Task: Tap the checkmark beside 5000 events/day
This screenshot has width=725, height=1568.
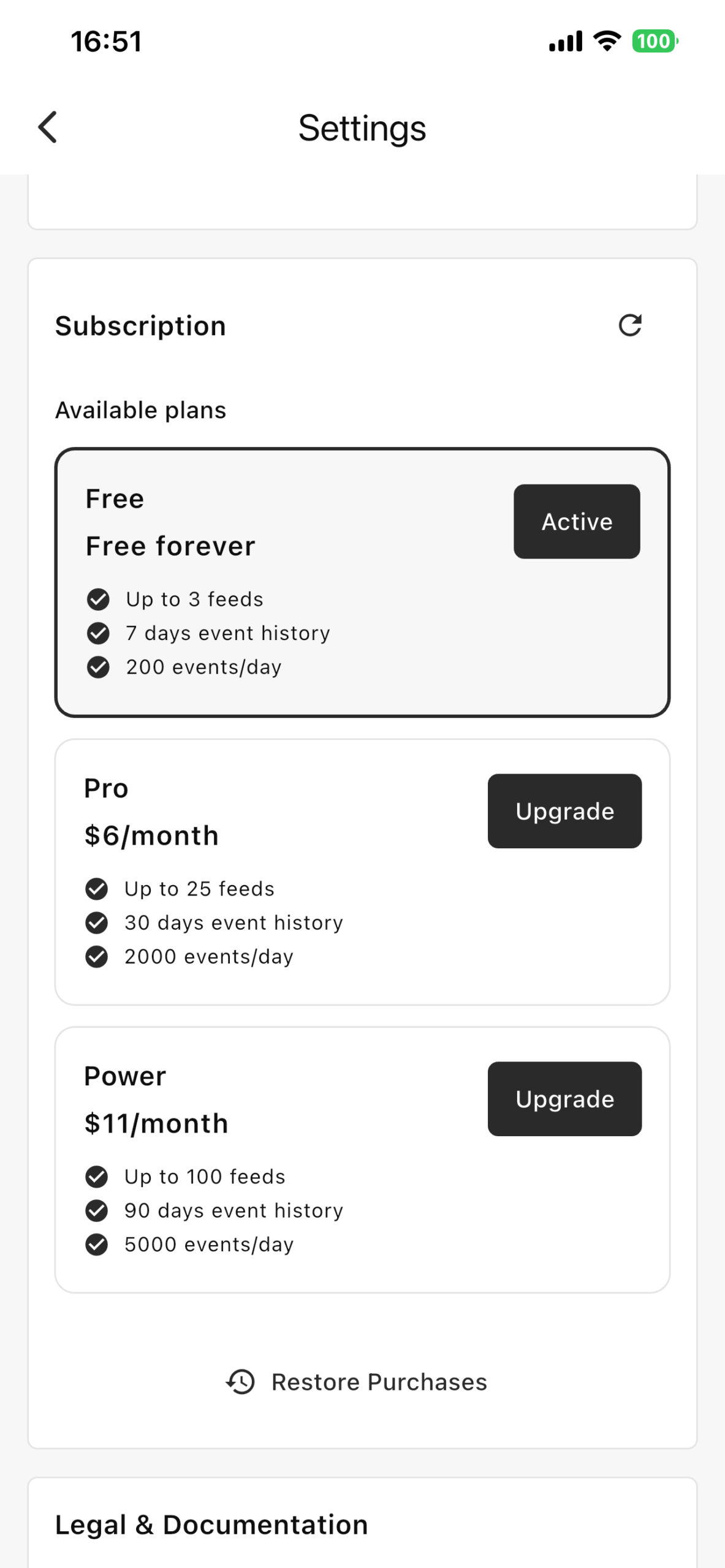Action: pos(96,1244)
